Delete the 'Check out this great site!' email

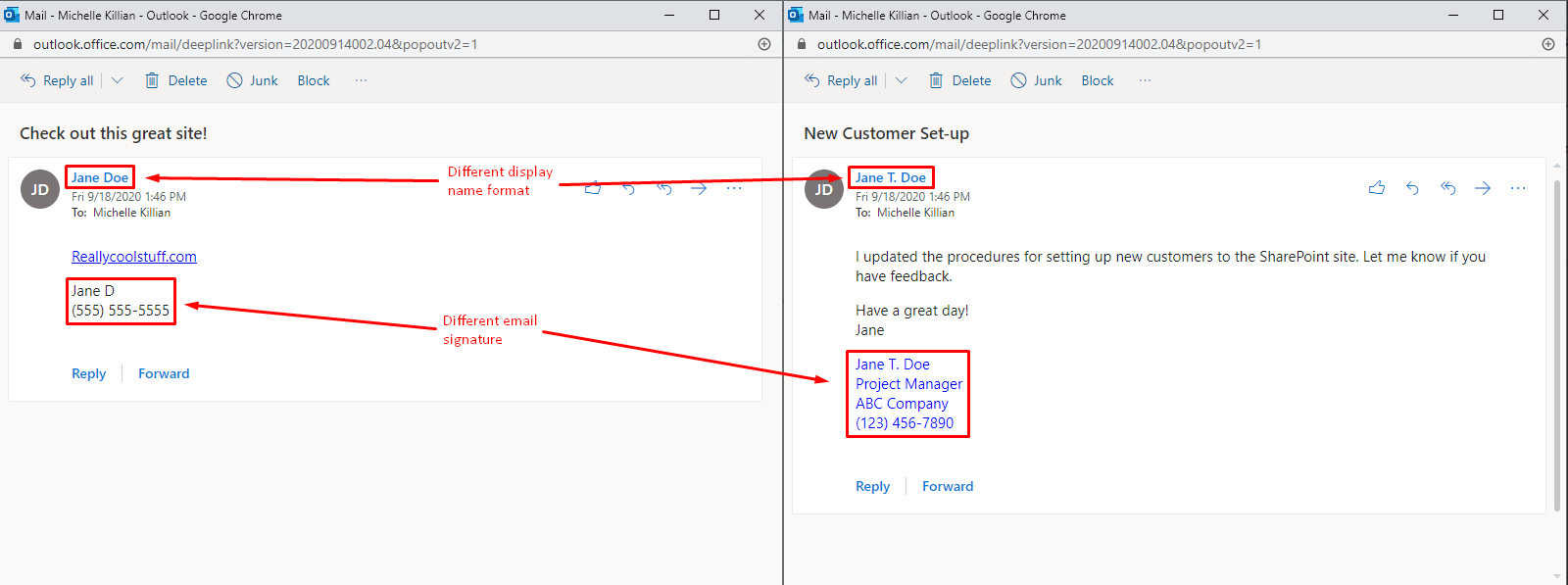[x=176, y=80]
